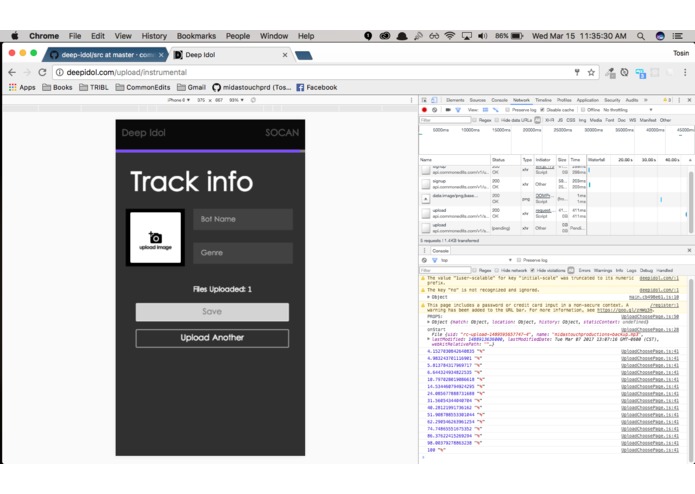Open the macOS Notification Center icon
The height and width of the screenshot is (494, 695).
tap(677, 36)
